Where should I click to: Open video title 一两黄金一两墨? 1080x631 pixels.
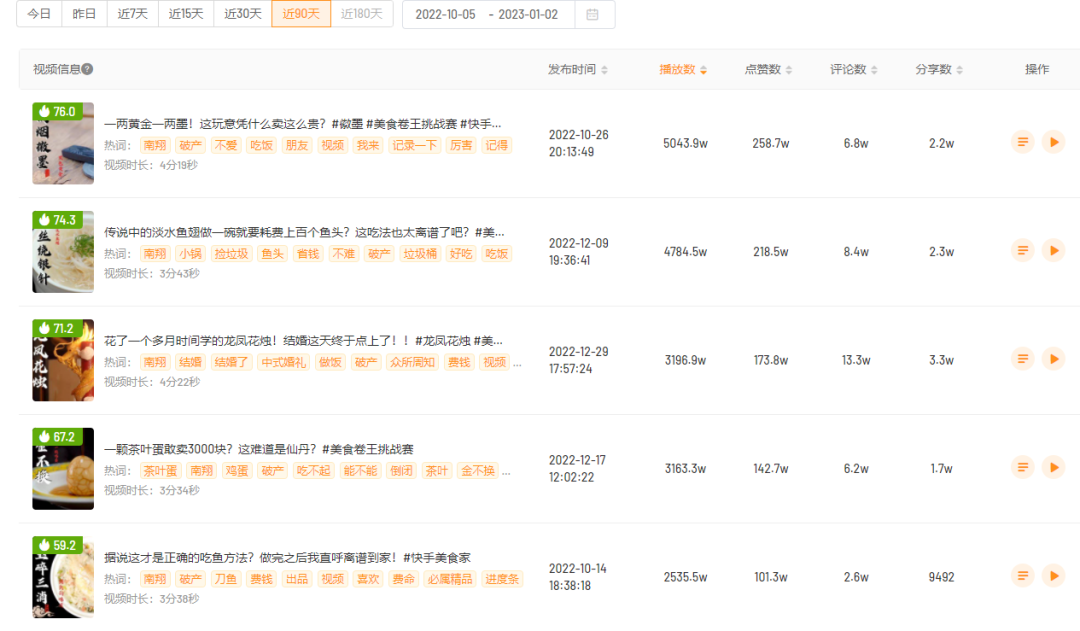302,124
